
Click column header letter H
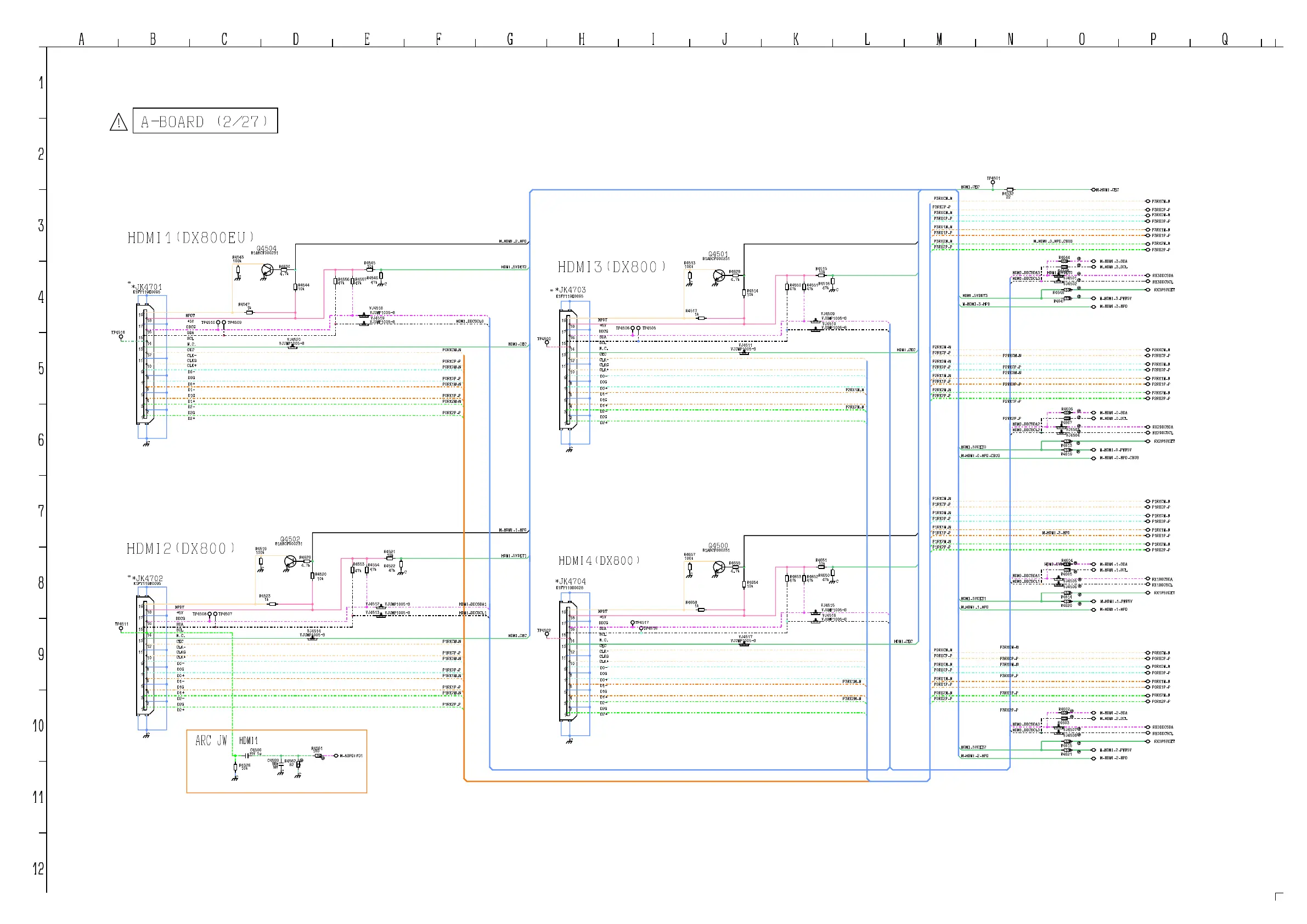(581, 40)
